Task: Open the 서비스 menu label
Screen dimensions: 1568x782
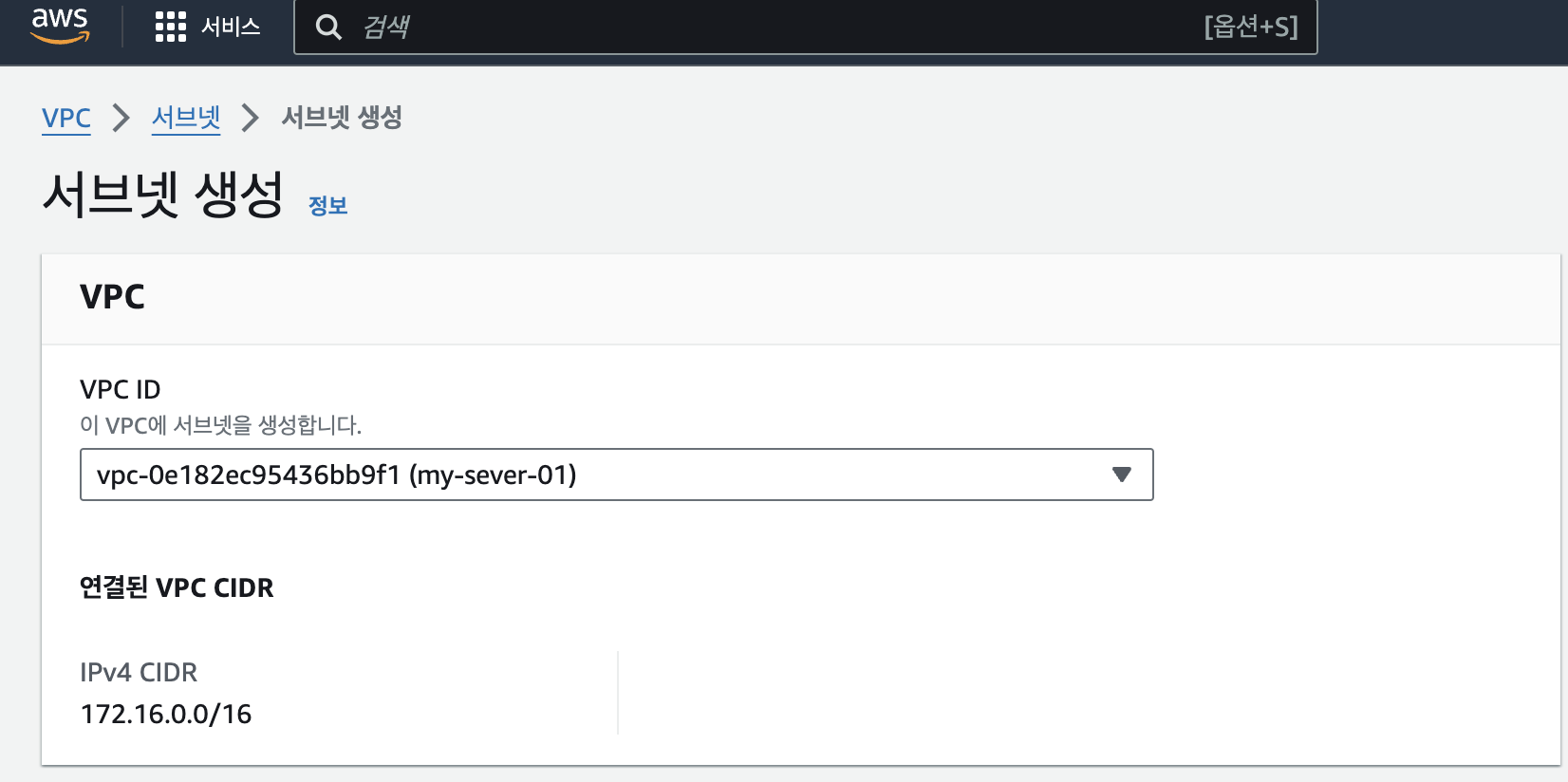Action: coord(231,27)
